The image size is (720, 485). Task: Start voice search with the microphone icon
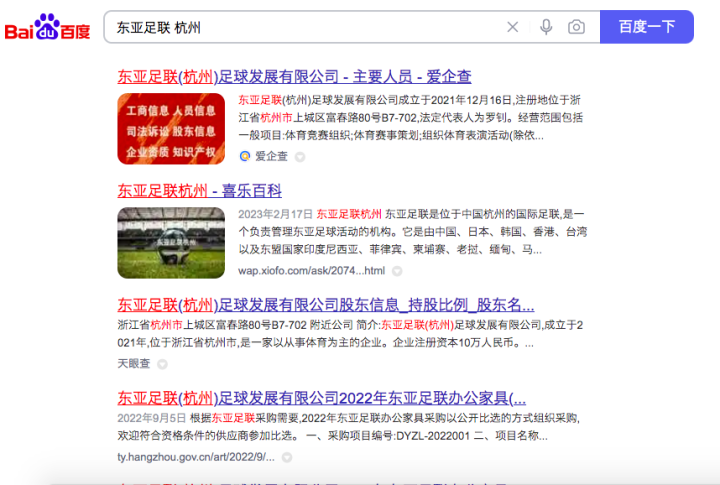[546, 27]
